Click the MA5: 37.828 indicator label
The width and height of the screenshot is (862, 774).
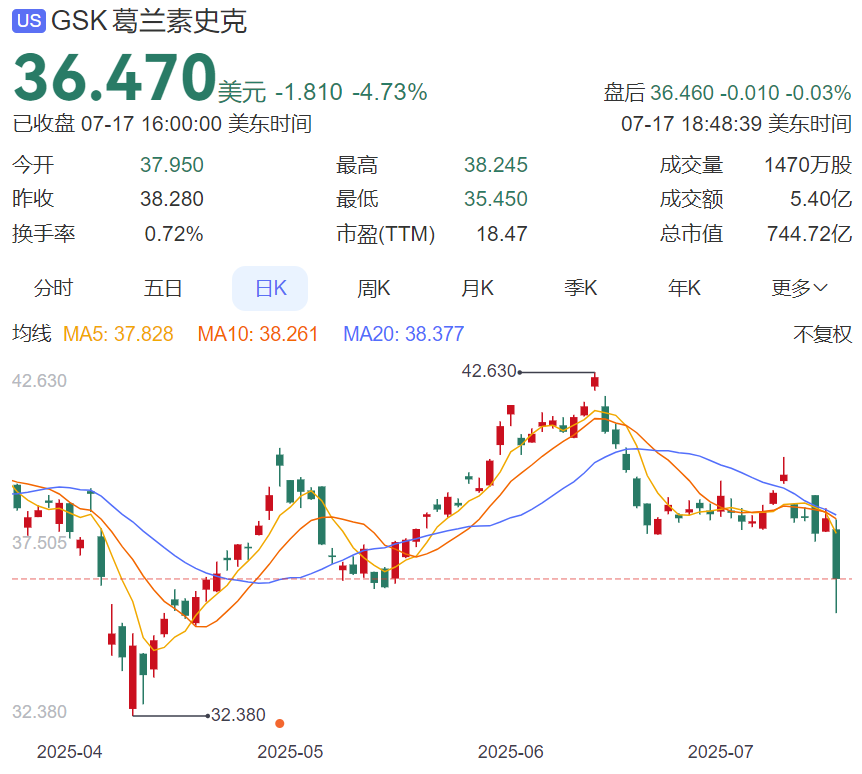[118, 334]
